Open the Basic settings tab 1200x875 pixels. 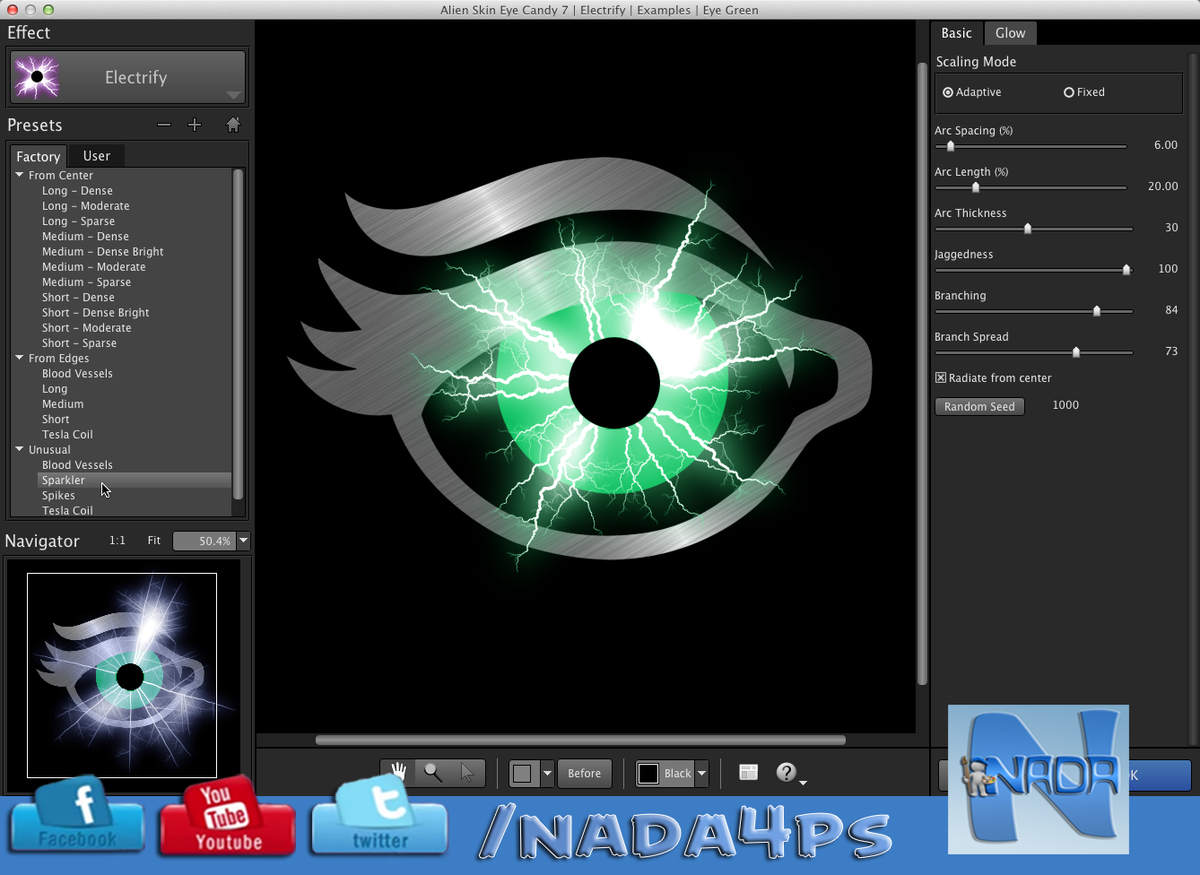pos(956,33)
